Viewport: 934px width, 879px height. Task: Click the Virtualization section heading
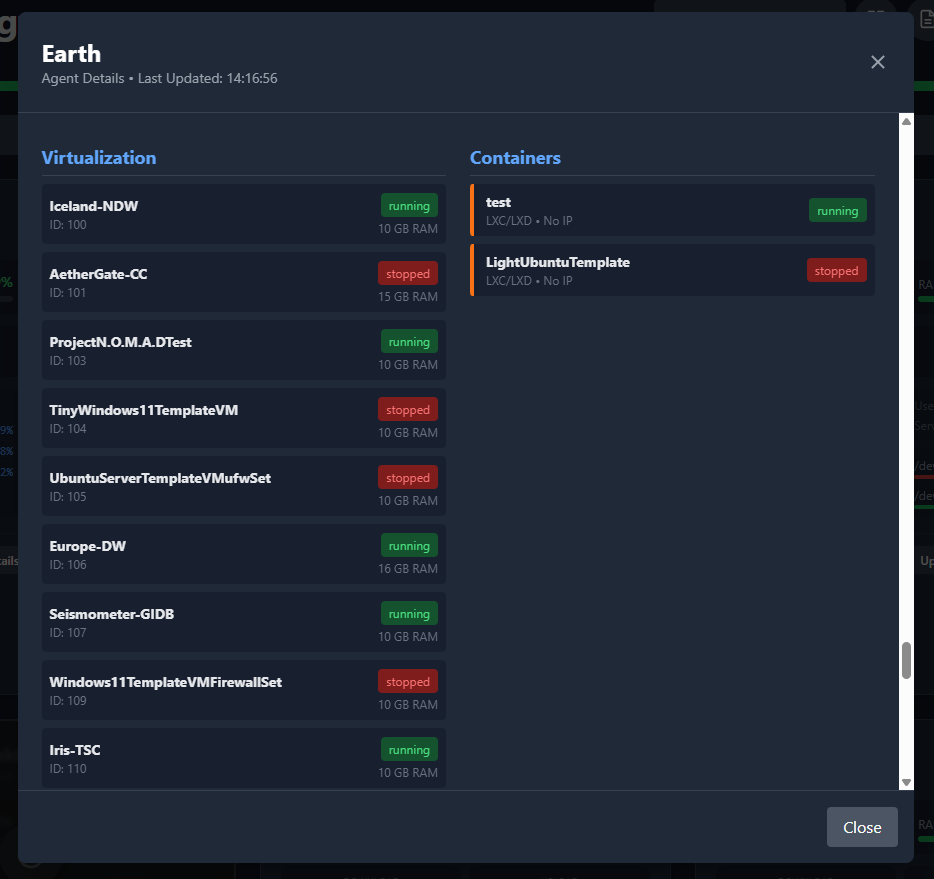[99, 157]
